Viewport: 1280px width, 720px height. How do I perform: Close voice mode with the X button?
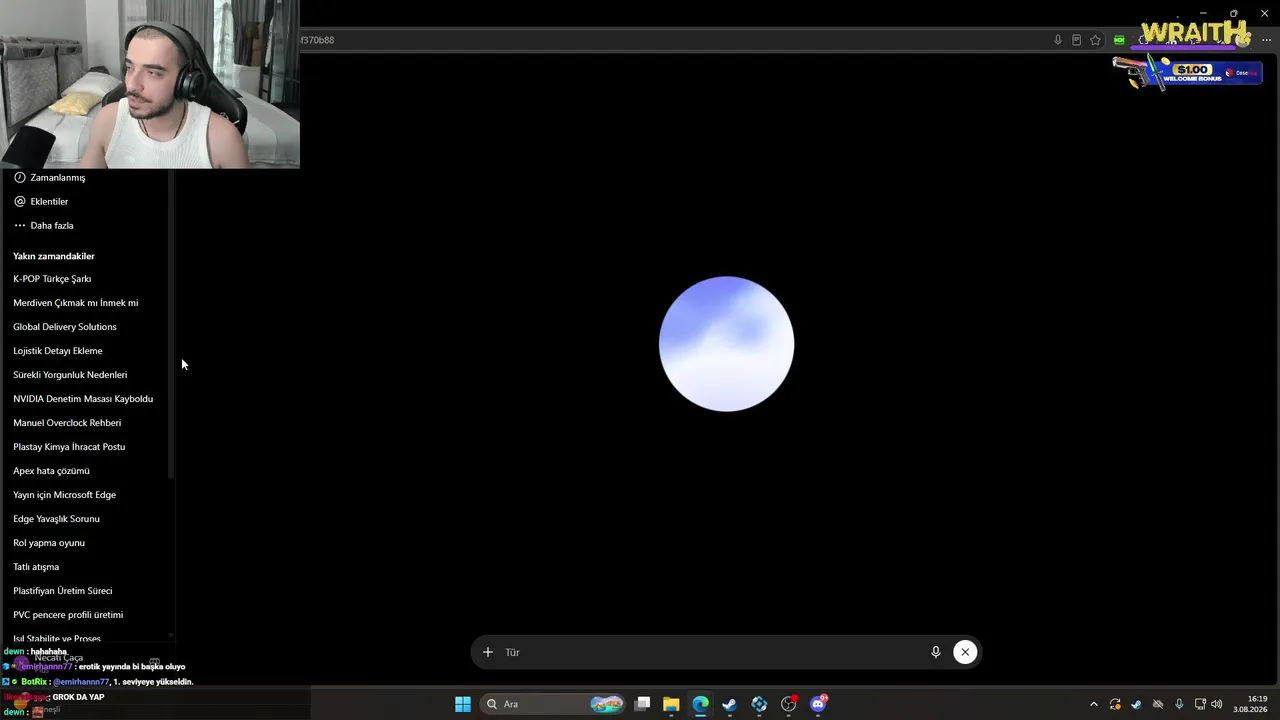(x=965, y=652)
